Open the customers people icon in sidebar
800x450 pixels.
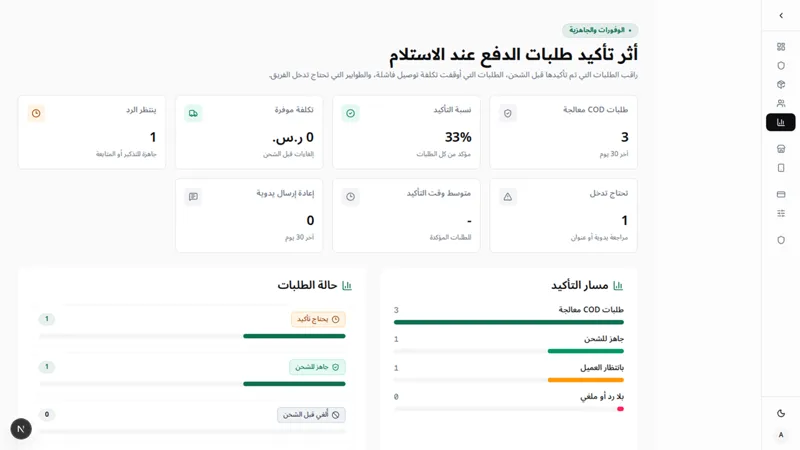pyautogui.click(x=781, y=104)
